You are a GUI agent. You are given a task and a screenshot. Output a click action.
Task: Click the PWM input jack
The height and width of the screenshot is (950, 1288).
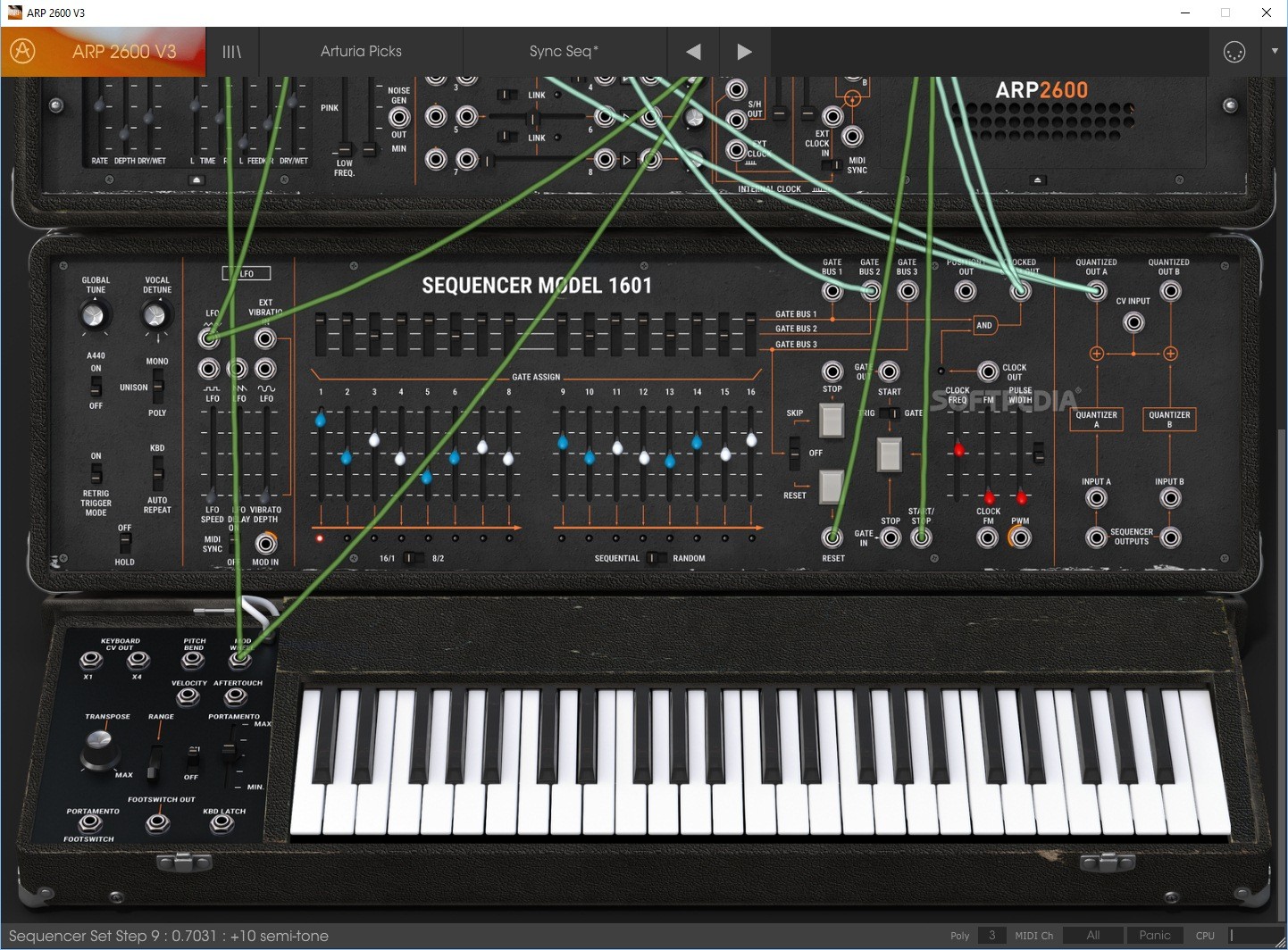click(x=1019, y=537)
